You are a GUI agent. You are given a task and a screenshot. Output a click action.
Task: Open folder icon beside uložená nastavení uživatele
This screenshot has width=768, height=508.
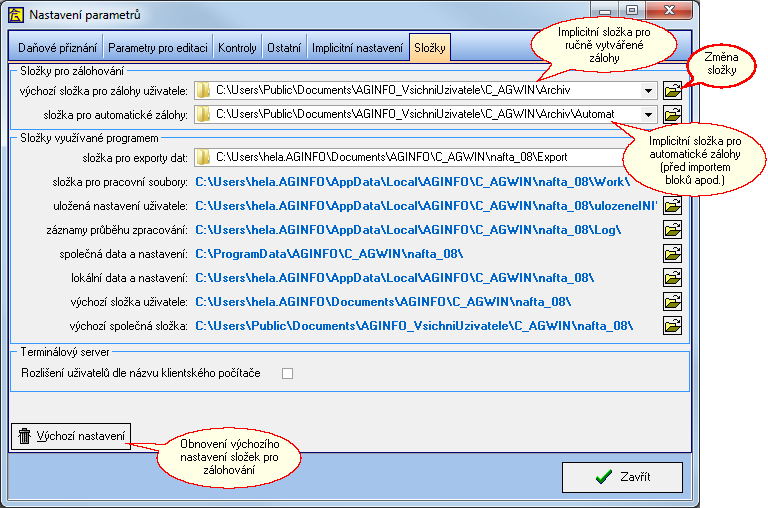(672, 206)
